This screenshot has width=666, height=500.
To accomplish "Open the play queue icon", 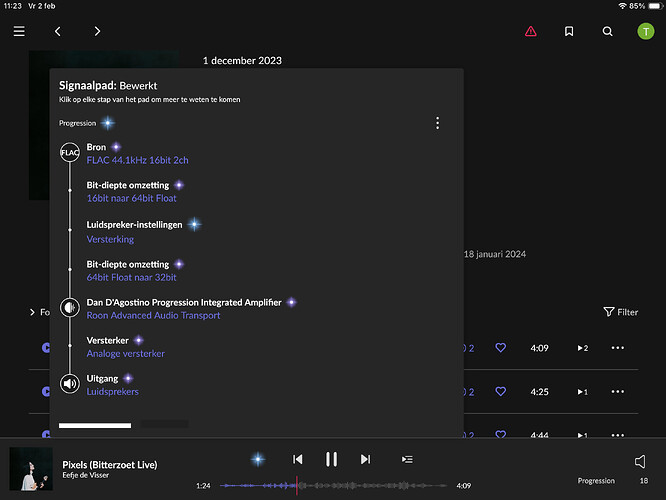I will 407,459.
